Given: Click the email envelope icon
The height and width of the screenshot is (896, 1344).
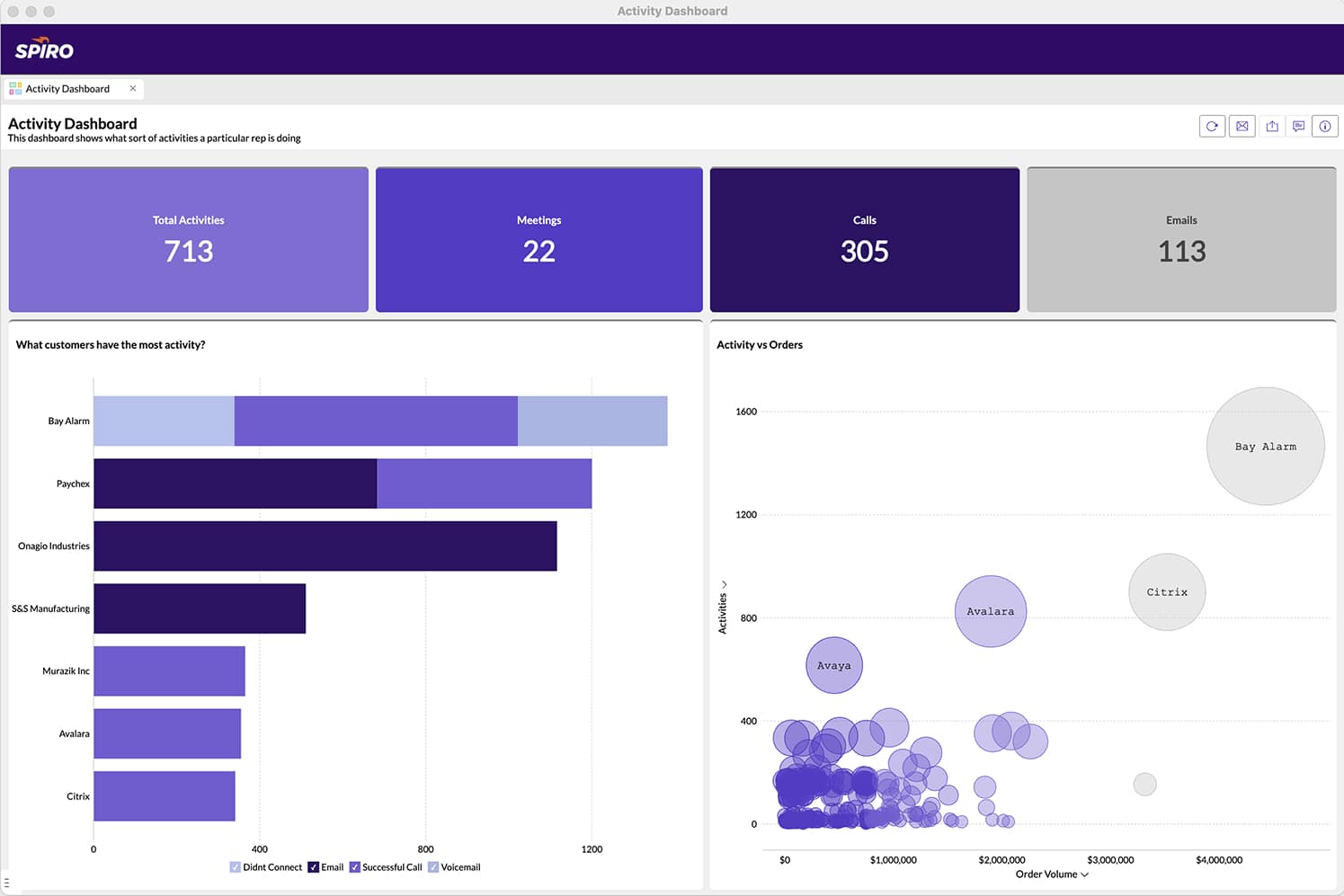Looking at the screenshot, I should [x=1242, y=127].
